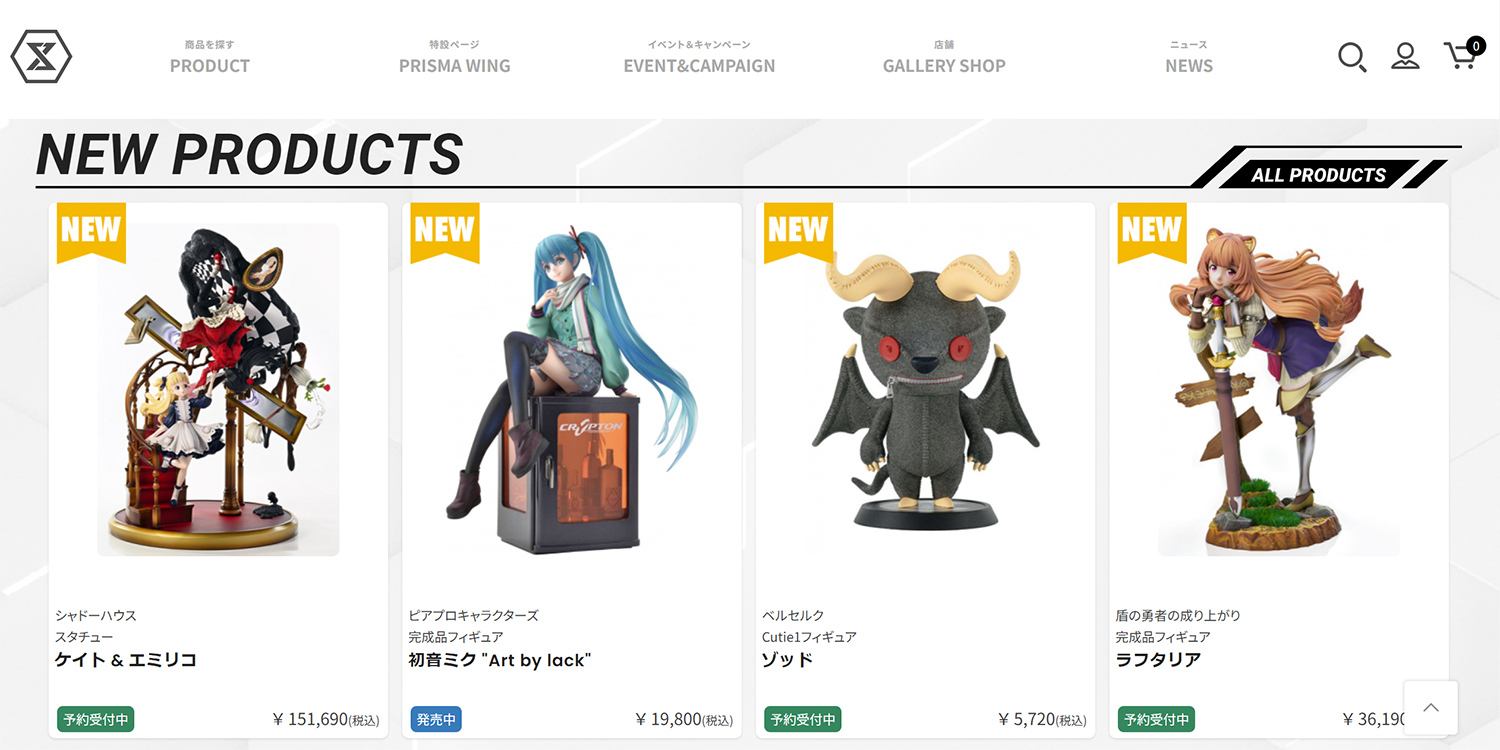Click the NEW ribbon on Kate & Emilico card
This screenshot has width=1500, height=750.
point(91,232)
